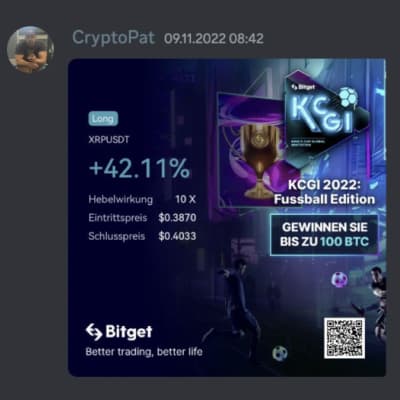Click CryptoPat's profile avatar

click(x=31, y=49)
